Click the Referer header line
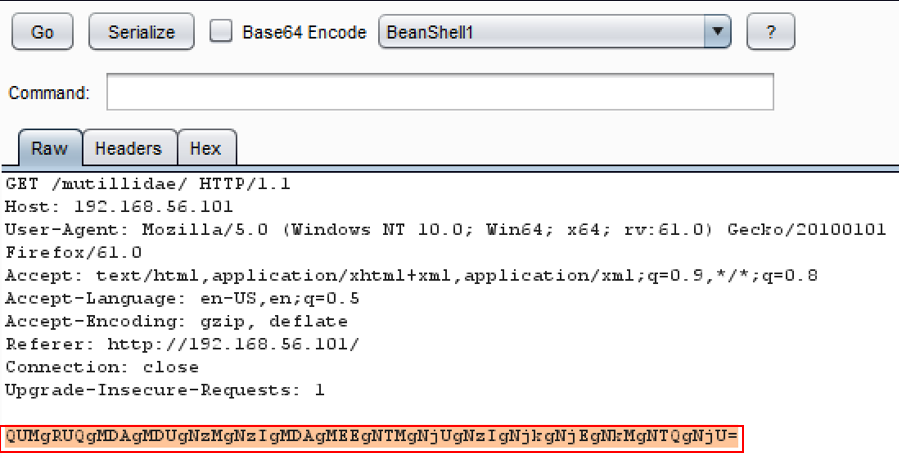 [182, 344]
